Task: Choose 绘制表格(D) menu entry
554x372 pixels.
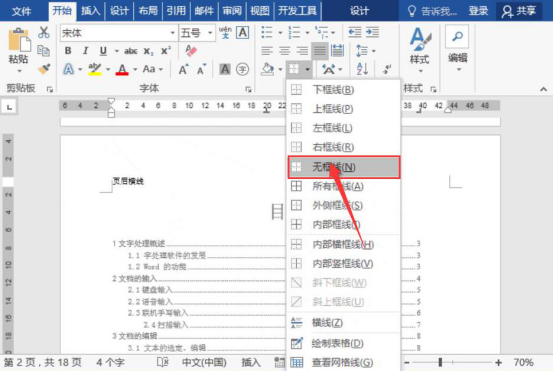Action: 344,343
